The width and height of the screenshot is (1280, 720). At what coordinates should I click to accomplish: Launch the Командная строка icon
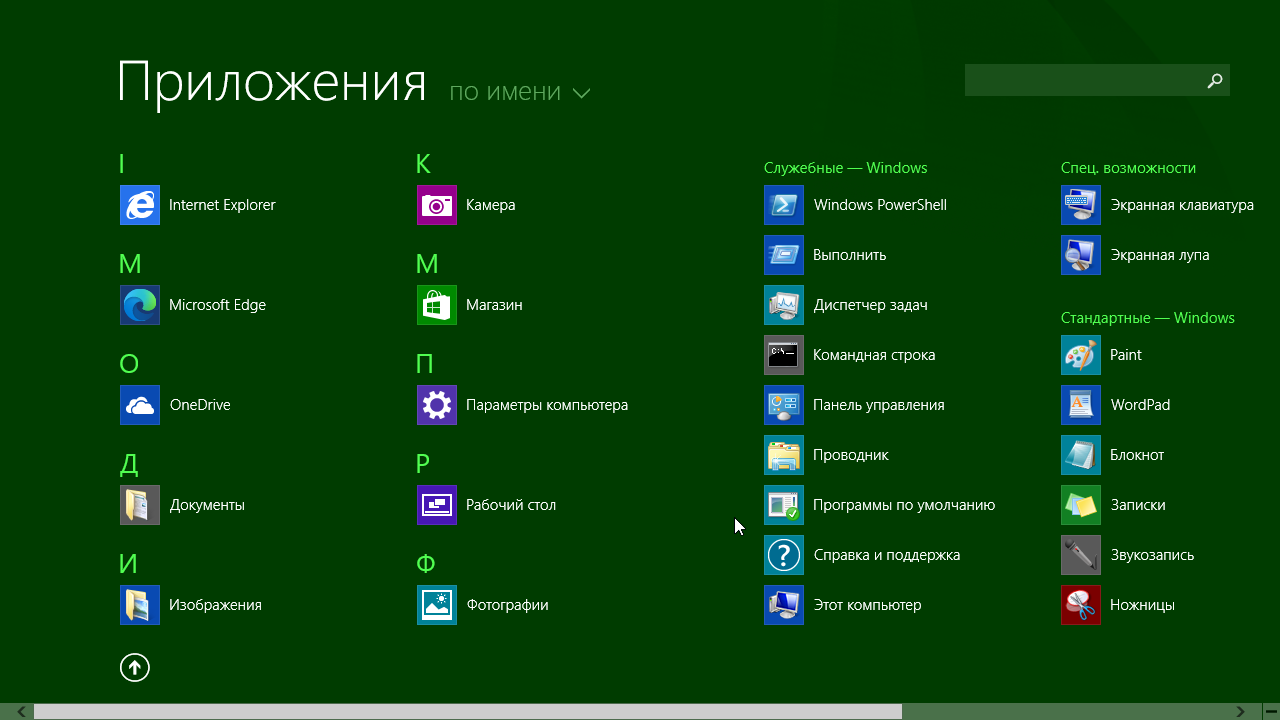(x=784, y=355)
